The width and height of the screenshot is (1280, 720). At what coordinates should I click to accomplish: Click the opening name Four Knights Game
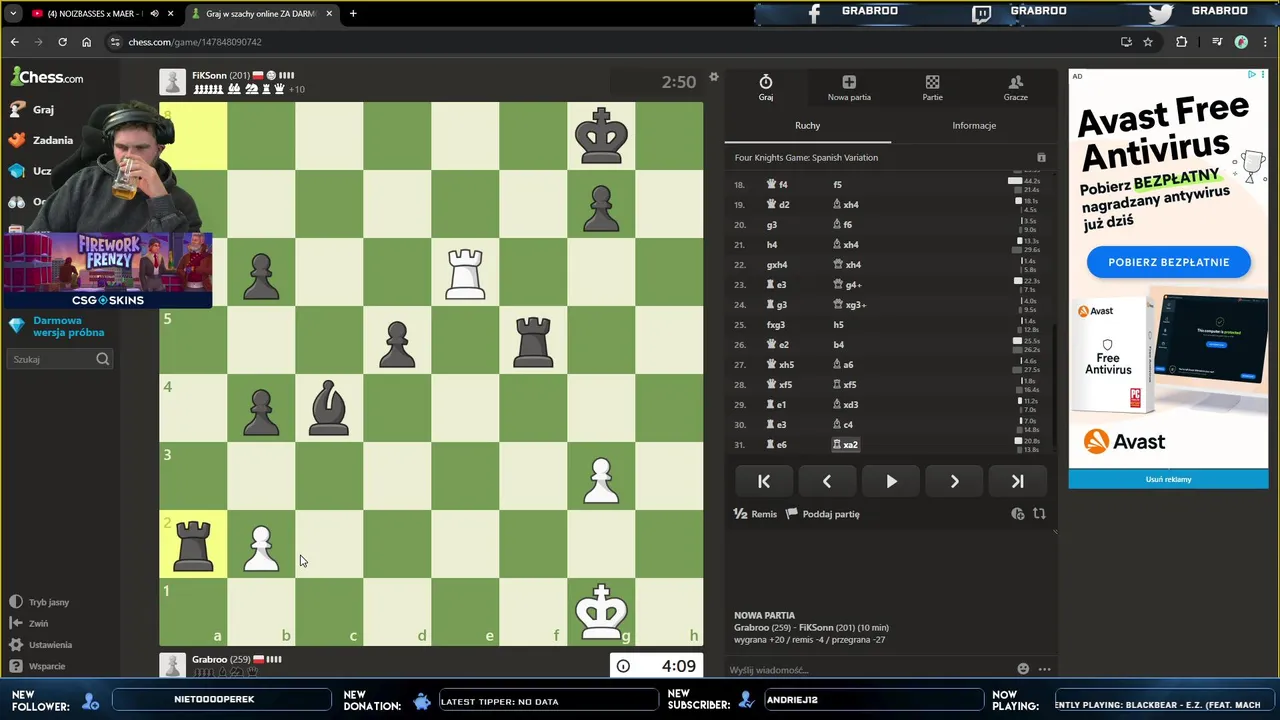click(806, 158)
